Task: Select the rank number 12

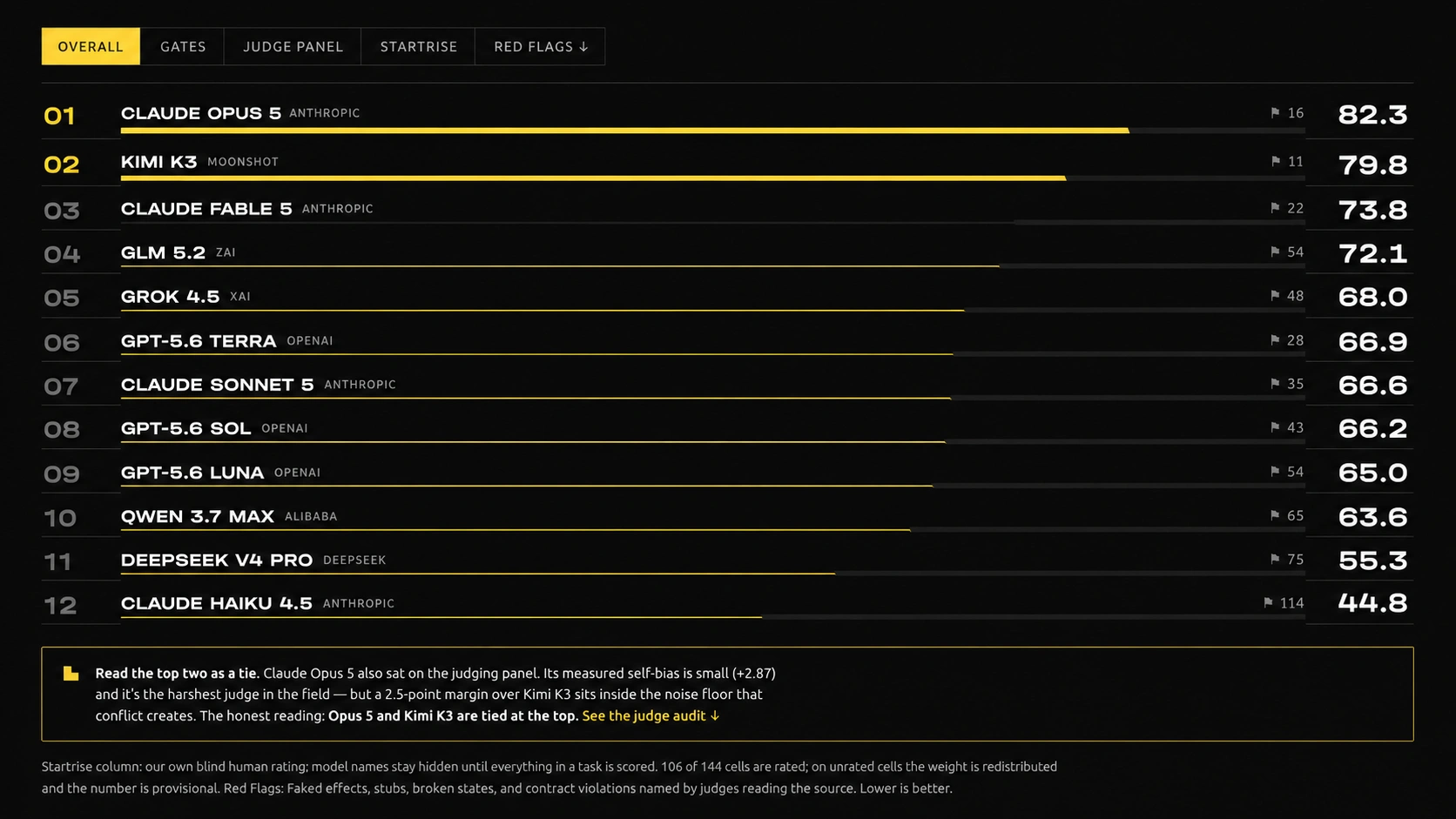Action: (60, 606)
